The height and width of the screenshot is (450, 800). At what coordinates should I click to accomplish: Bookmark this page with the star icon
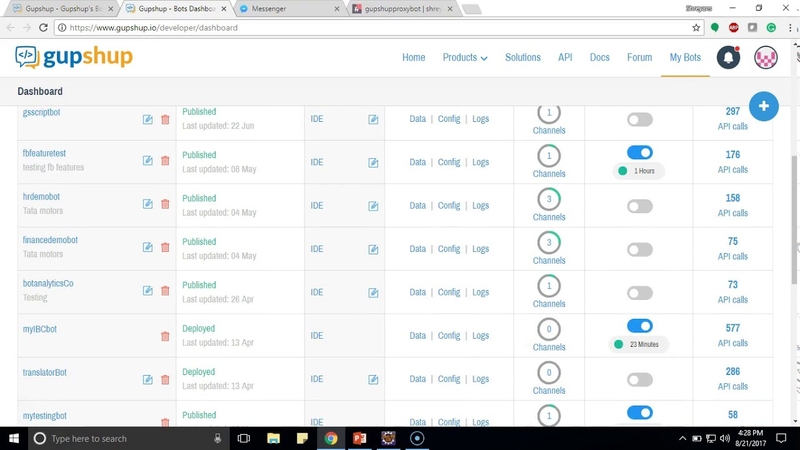[696, 28]
